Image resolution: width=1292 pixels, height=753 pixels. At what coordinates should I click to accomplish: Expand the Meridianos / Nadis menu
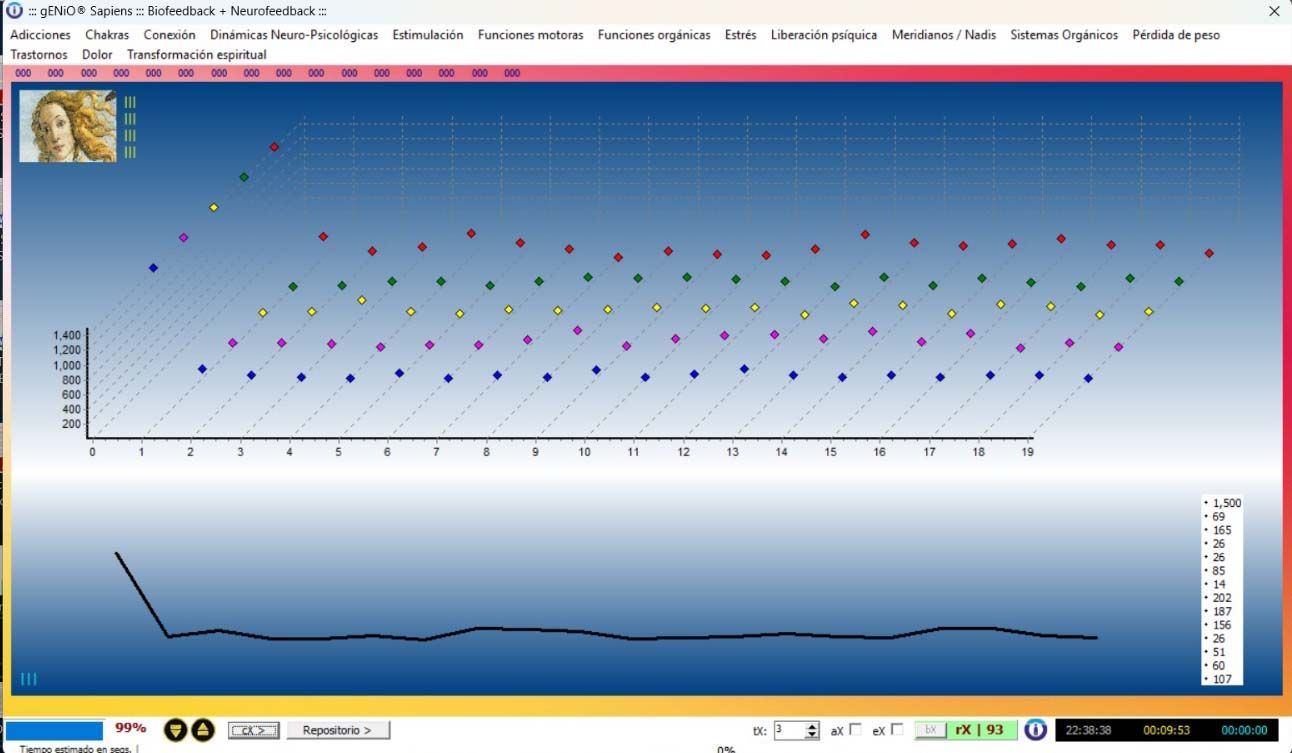tap(943, 35)
